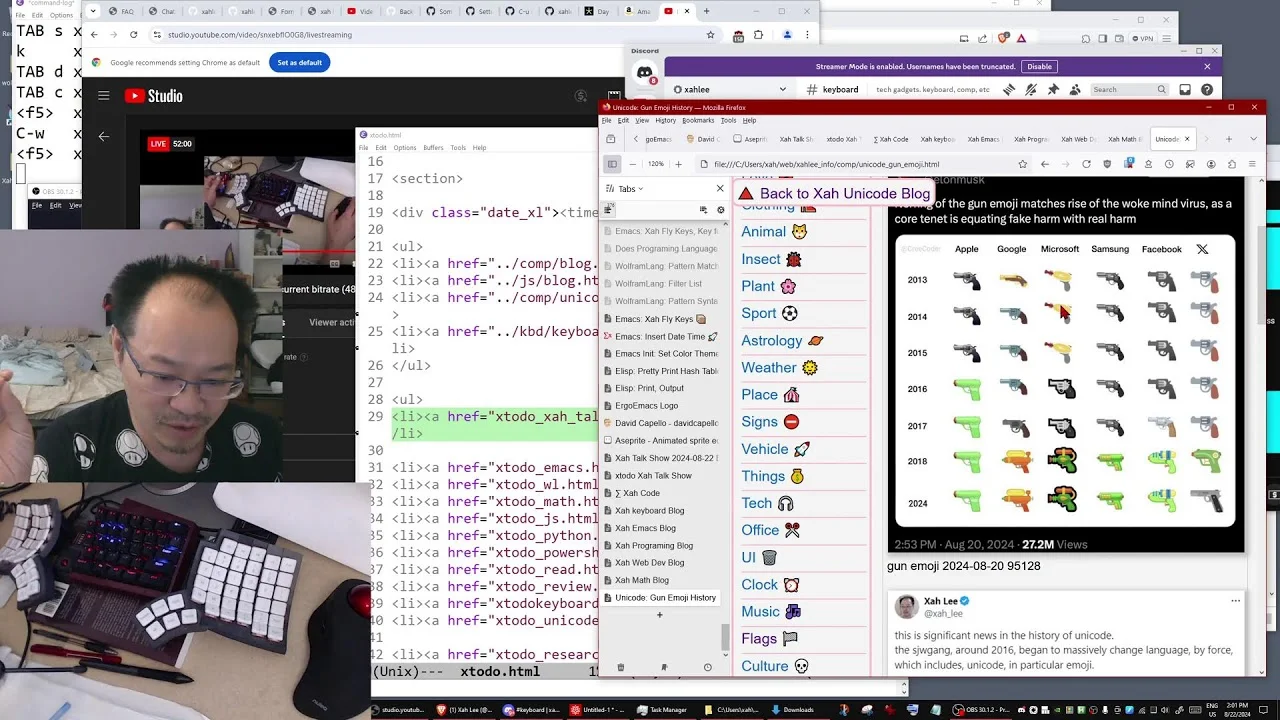Show Discord member list
1280x720 pixels.
1075,89
